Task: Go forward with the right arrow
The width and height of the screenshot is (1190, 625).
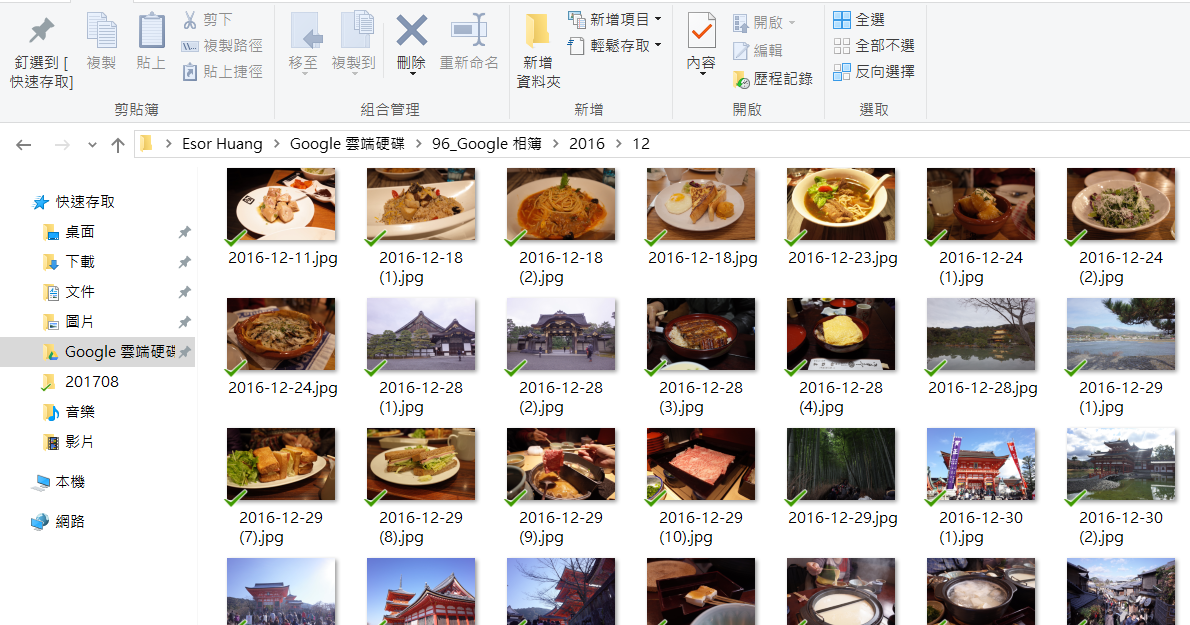Action: click(x=62, y=144)
